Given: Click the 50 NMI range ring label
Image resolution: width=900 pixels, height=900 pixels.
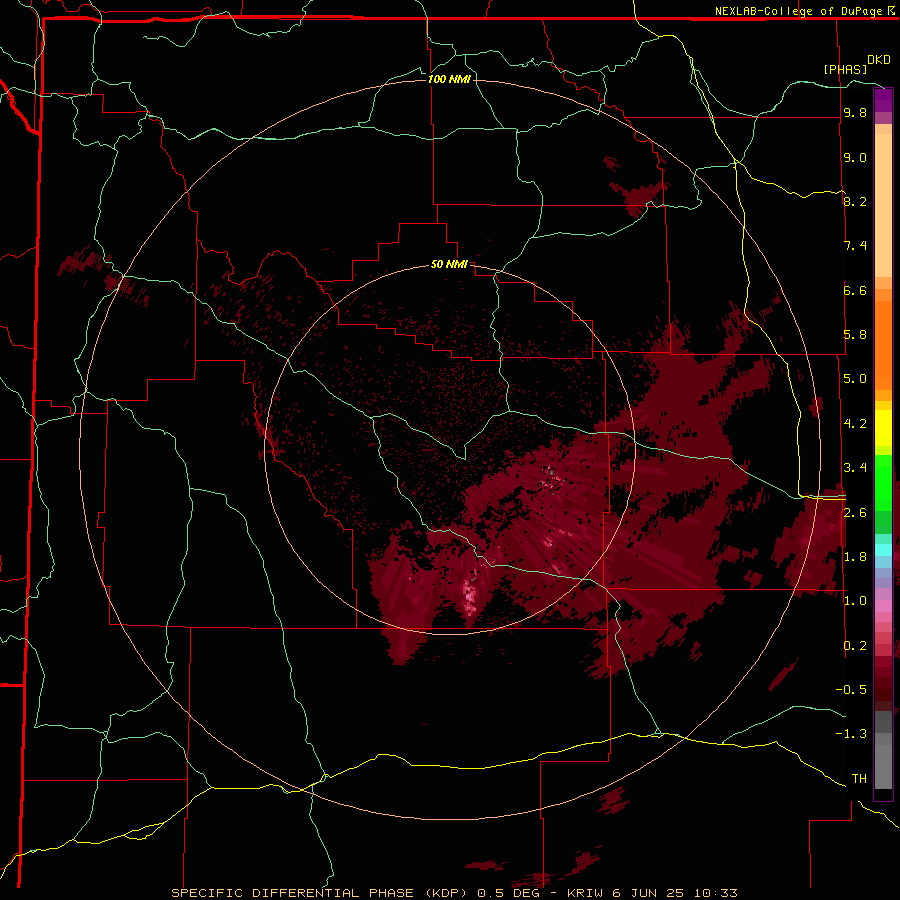Looking at the screenshot, I should pyautogui.click(x=449, y=265).
